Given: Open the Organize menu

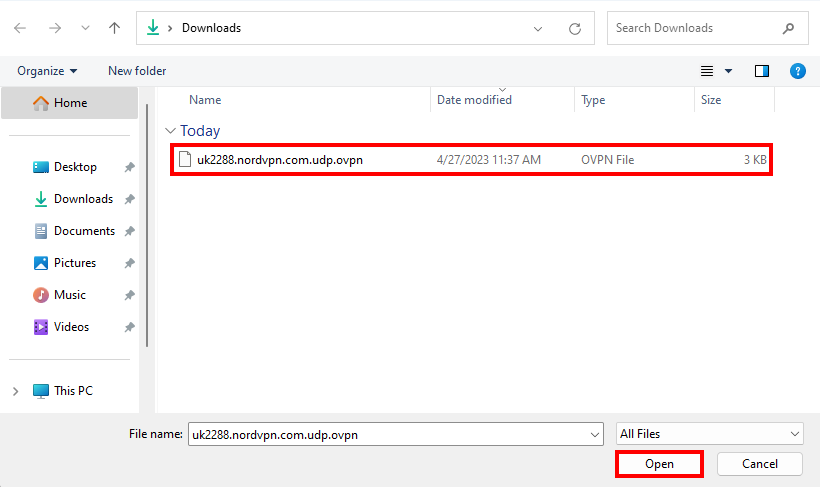Looking at the screenshot, I should click(47, 71).
